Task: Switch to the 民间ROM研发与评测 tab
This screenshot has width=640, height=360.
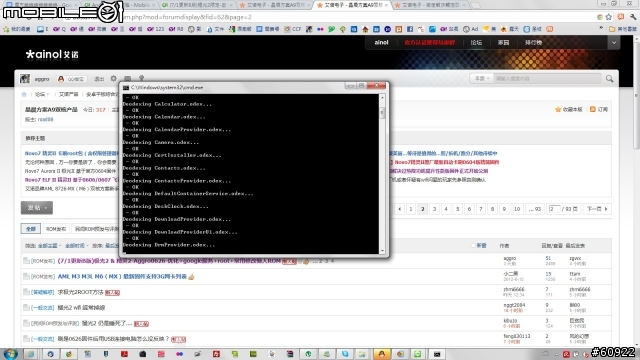Action: (96, 229)
